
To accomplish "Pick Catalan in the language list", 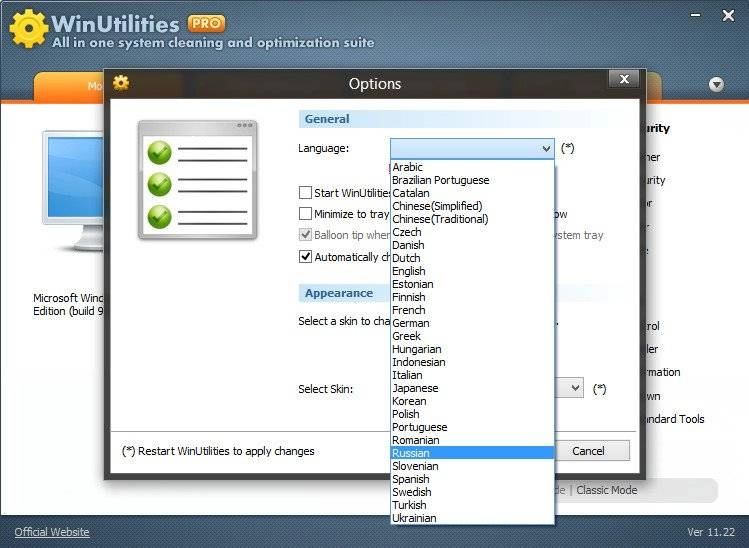I will tap(472, 193).
